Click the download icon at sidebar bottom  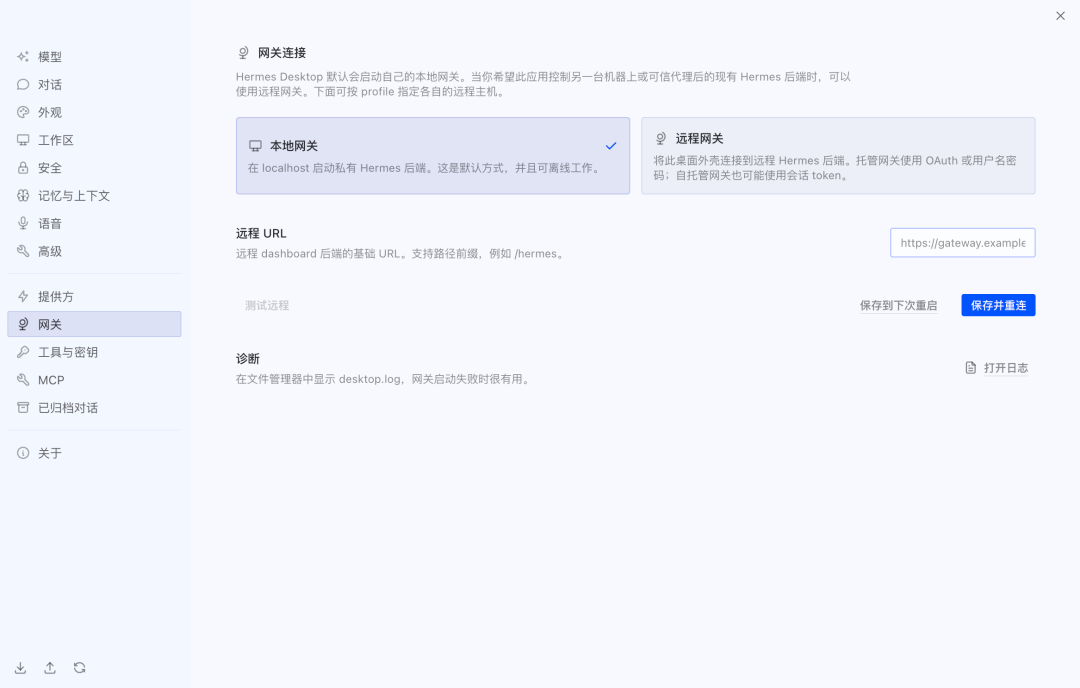pyautogui.click(x=21, y=668)
